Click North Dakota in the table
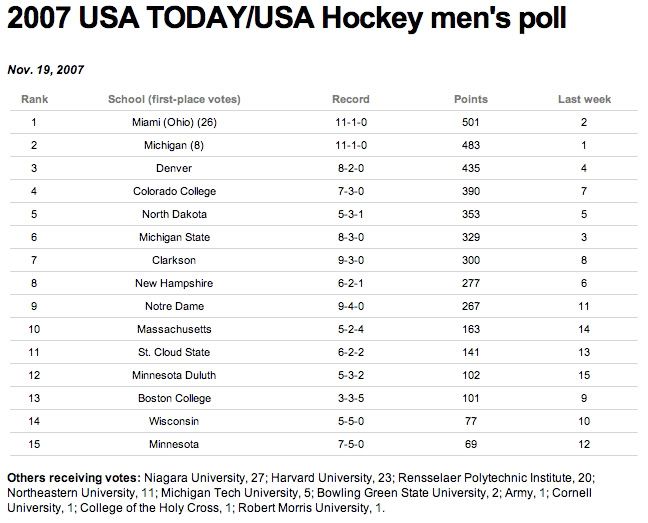This screenshot has height=523, width=648. (x=174, y=214)
